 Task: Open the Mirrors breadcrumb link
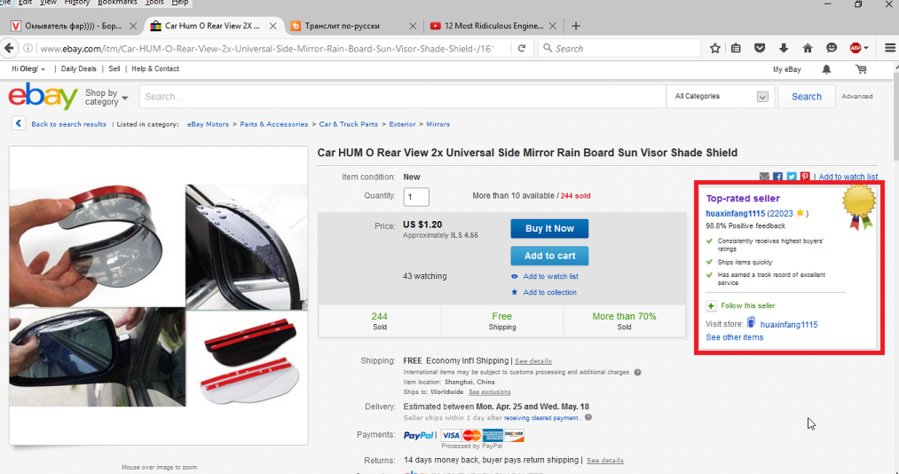438,124
